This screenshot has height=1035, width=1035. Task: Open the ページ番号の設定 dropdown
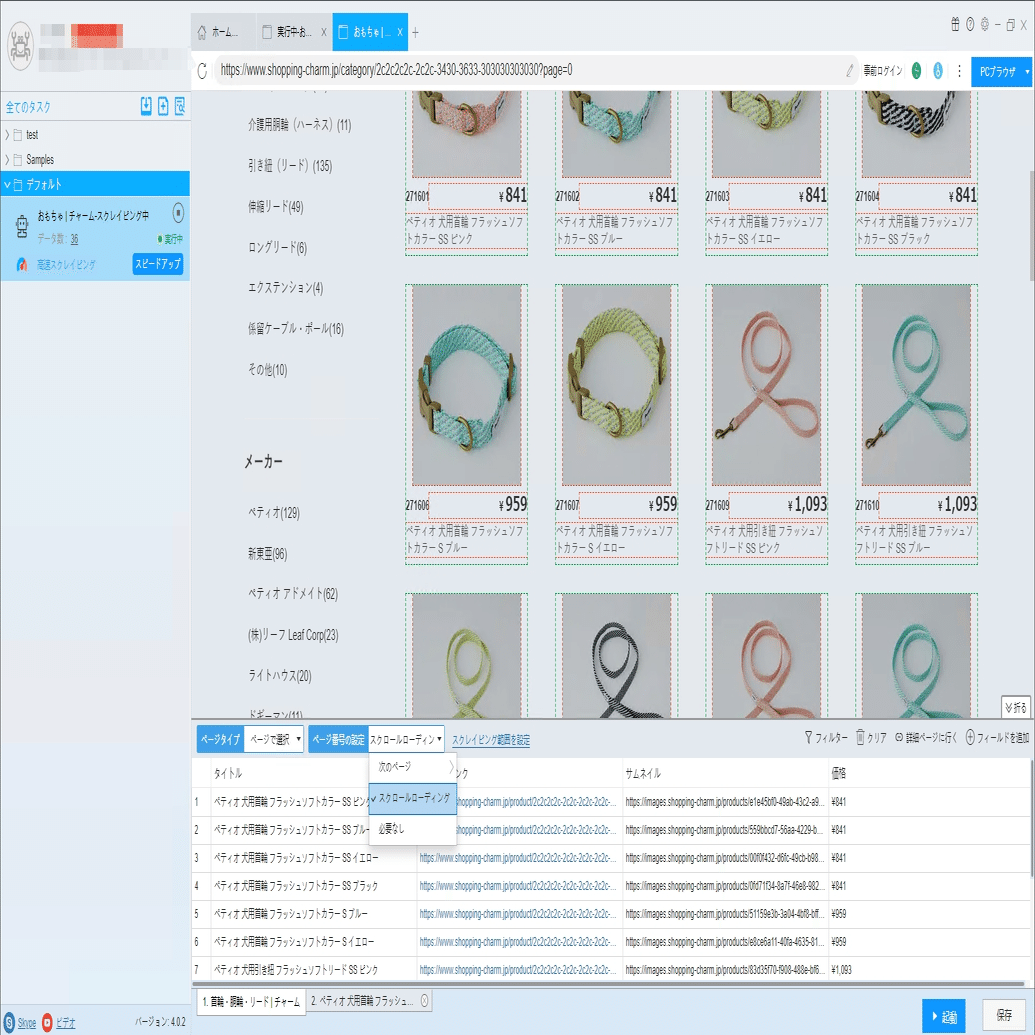[407, 739]
